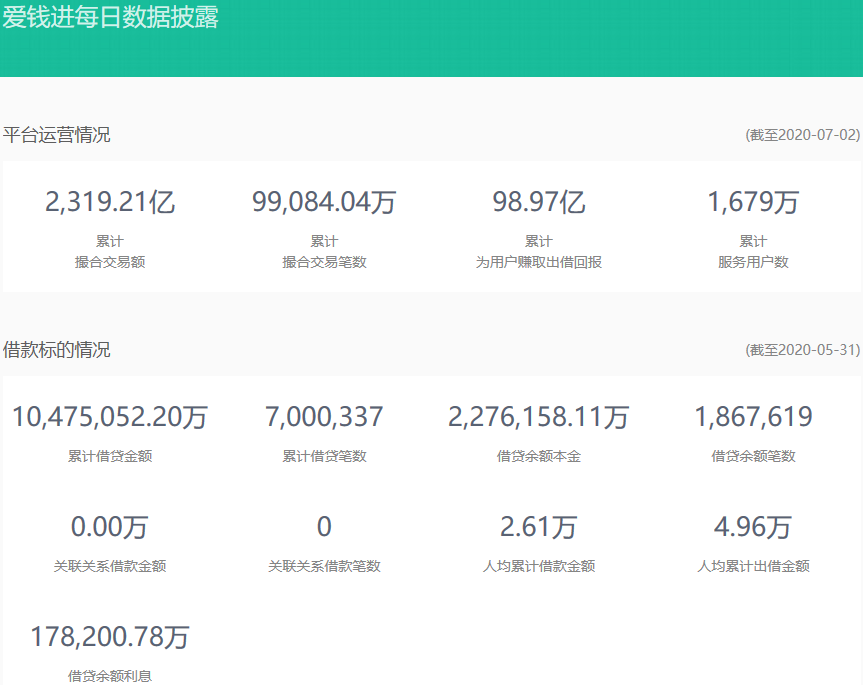Click the 99,084.04万 transaction count value
This screenshot has width=863, height=685.
pyautogui.click(x=324, y=203)
